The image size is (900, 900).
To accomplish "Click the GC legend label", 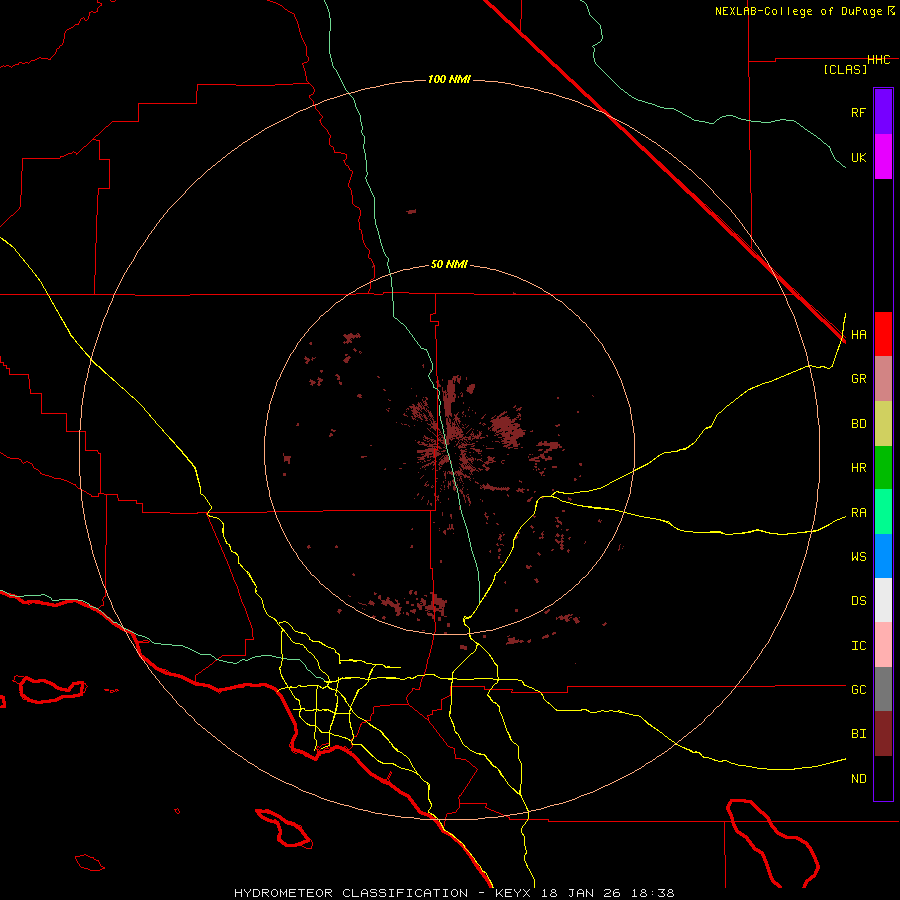I will [x=858, y=690].
